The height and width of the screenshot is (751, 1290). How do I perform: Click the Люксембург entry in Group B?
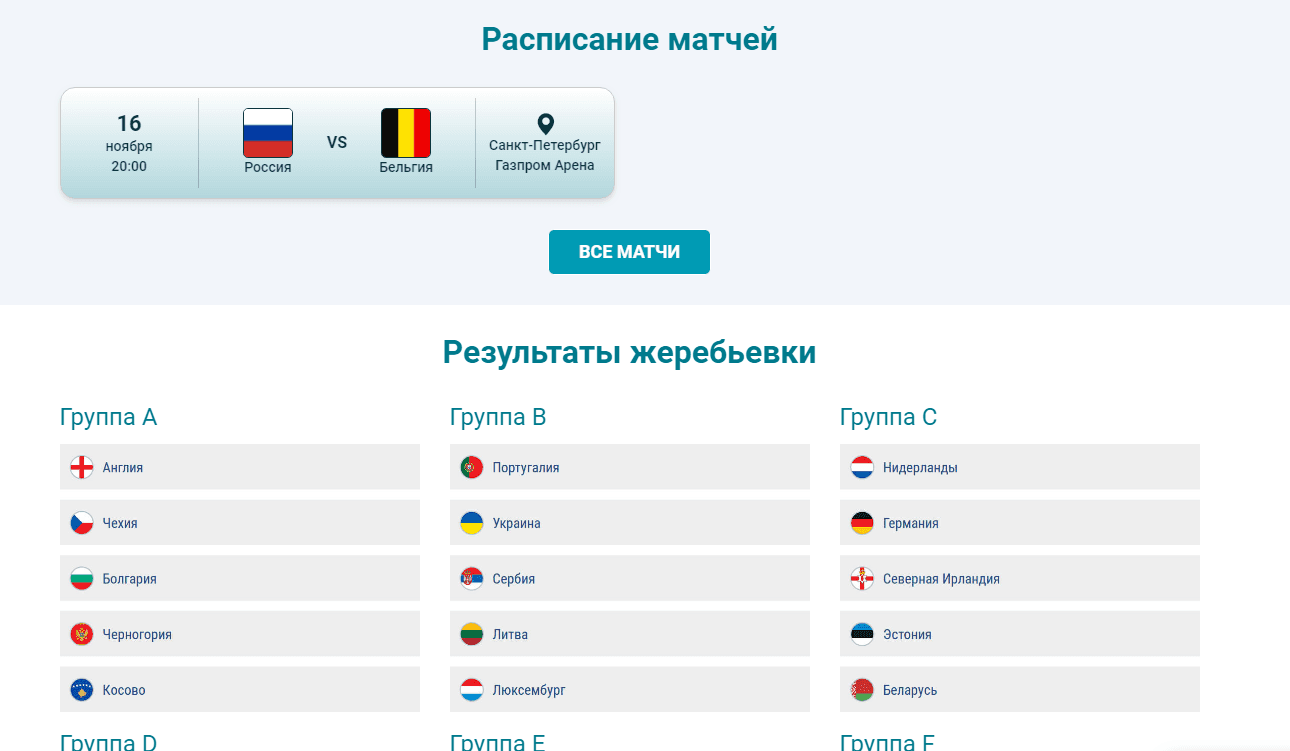pyautogui.click(x=629, y=689)
